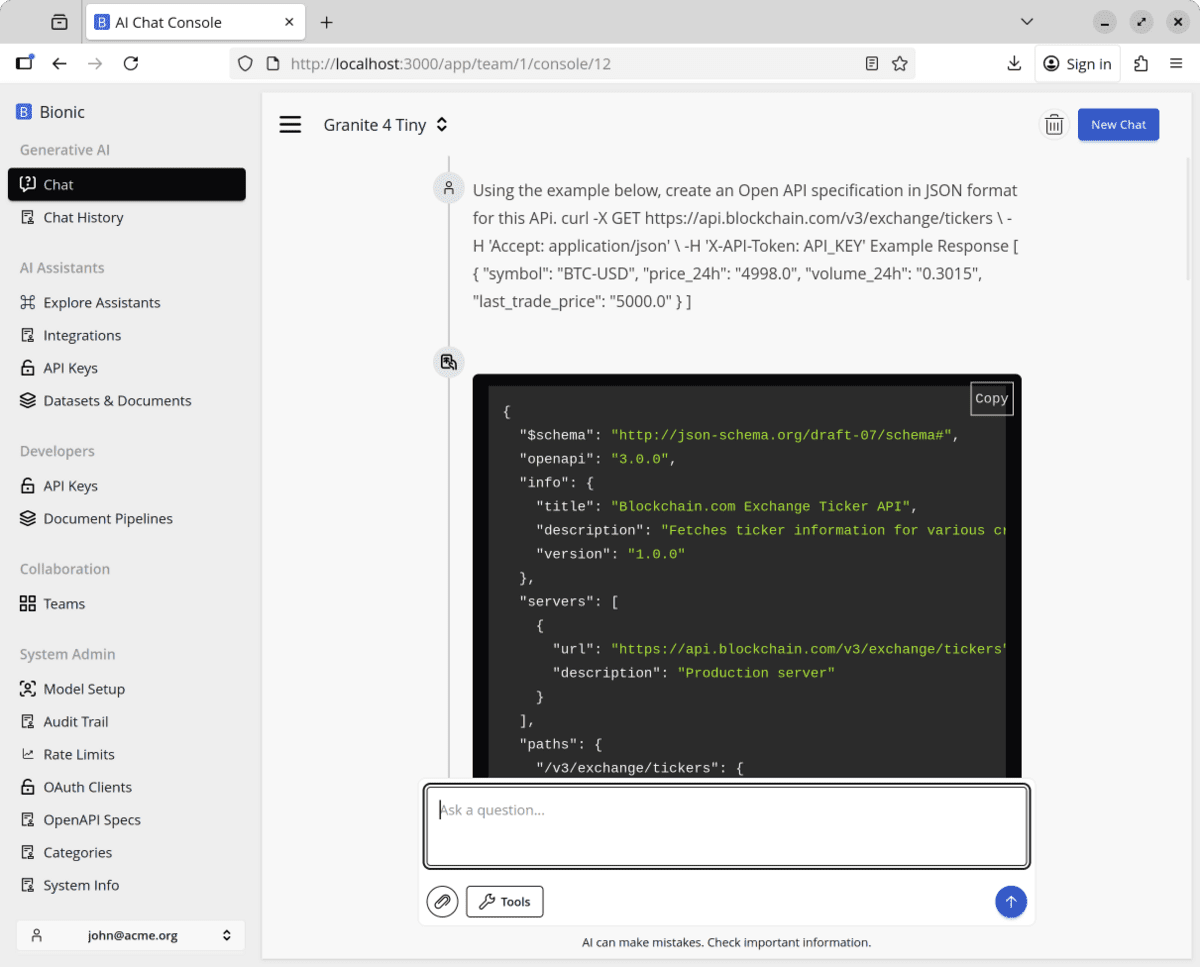Start a New Chat
Image resolution: width=1200 pixels, height=967 pixels.
pos(1118,125)
